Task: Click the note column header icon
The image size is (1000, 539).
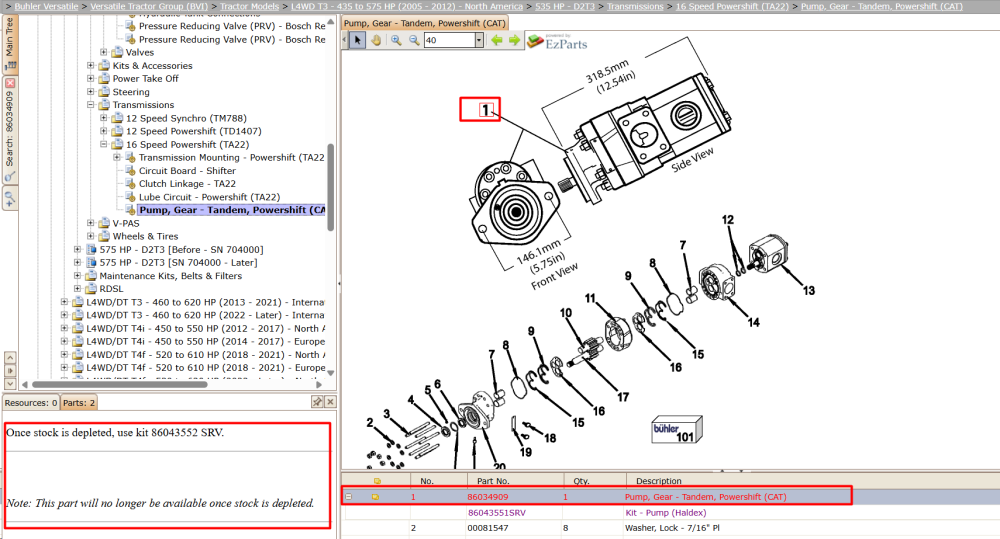Action: pyautogui.click(x=377, y=481)
